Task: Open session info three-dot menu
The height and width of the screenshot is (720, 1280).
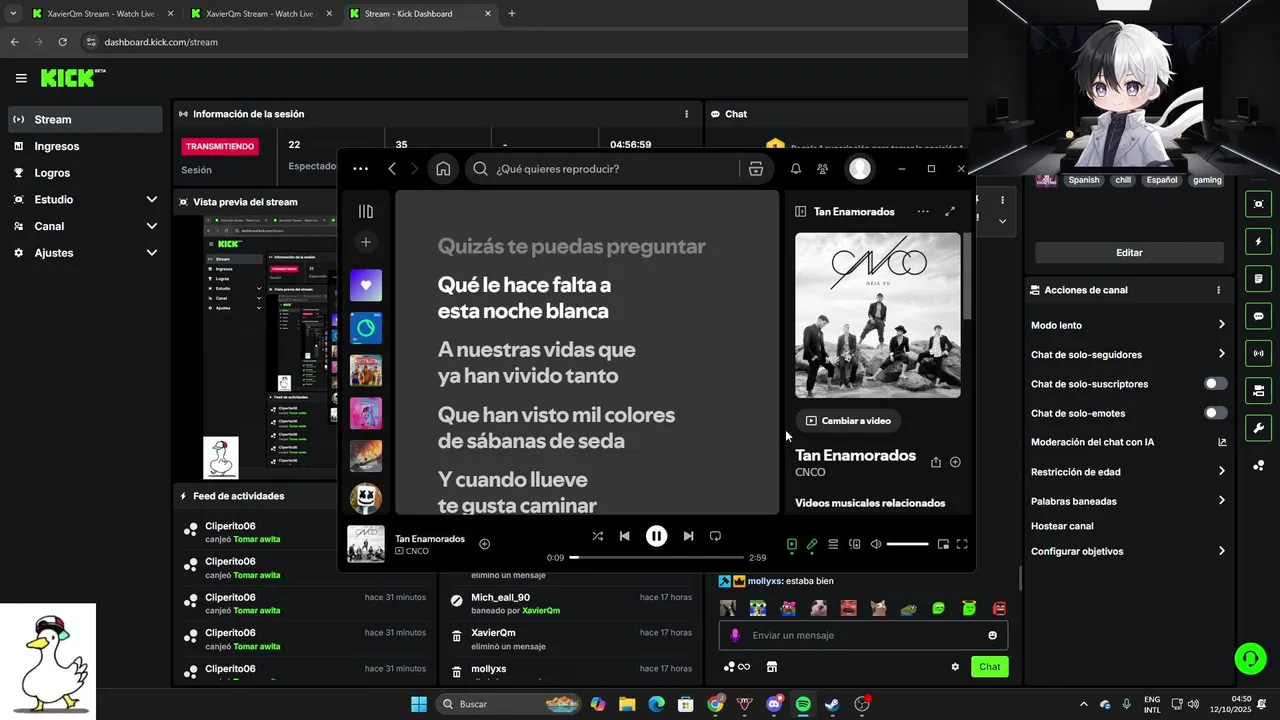Action: [686, 114]
